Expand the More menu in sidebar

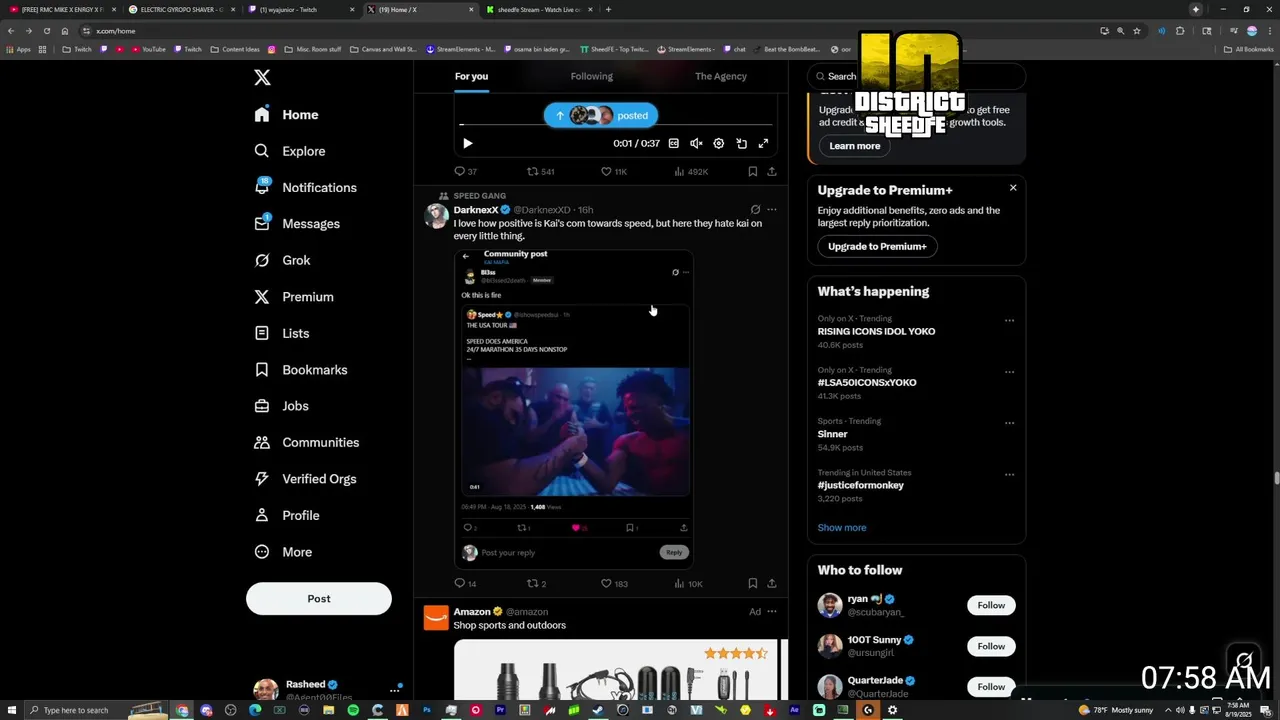click(x=283, y=552)
